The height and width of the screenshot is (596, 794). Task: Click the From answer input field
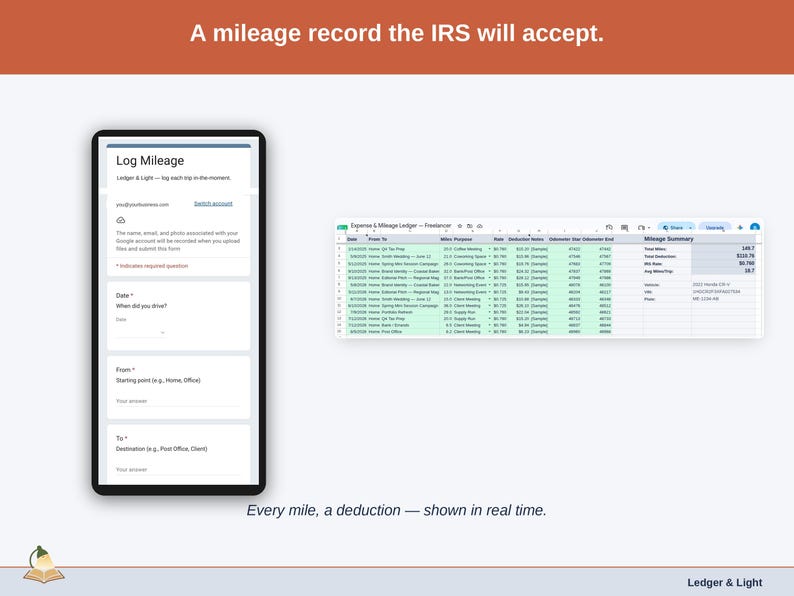pos(178,401)
